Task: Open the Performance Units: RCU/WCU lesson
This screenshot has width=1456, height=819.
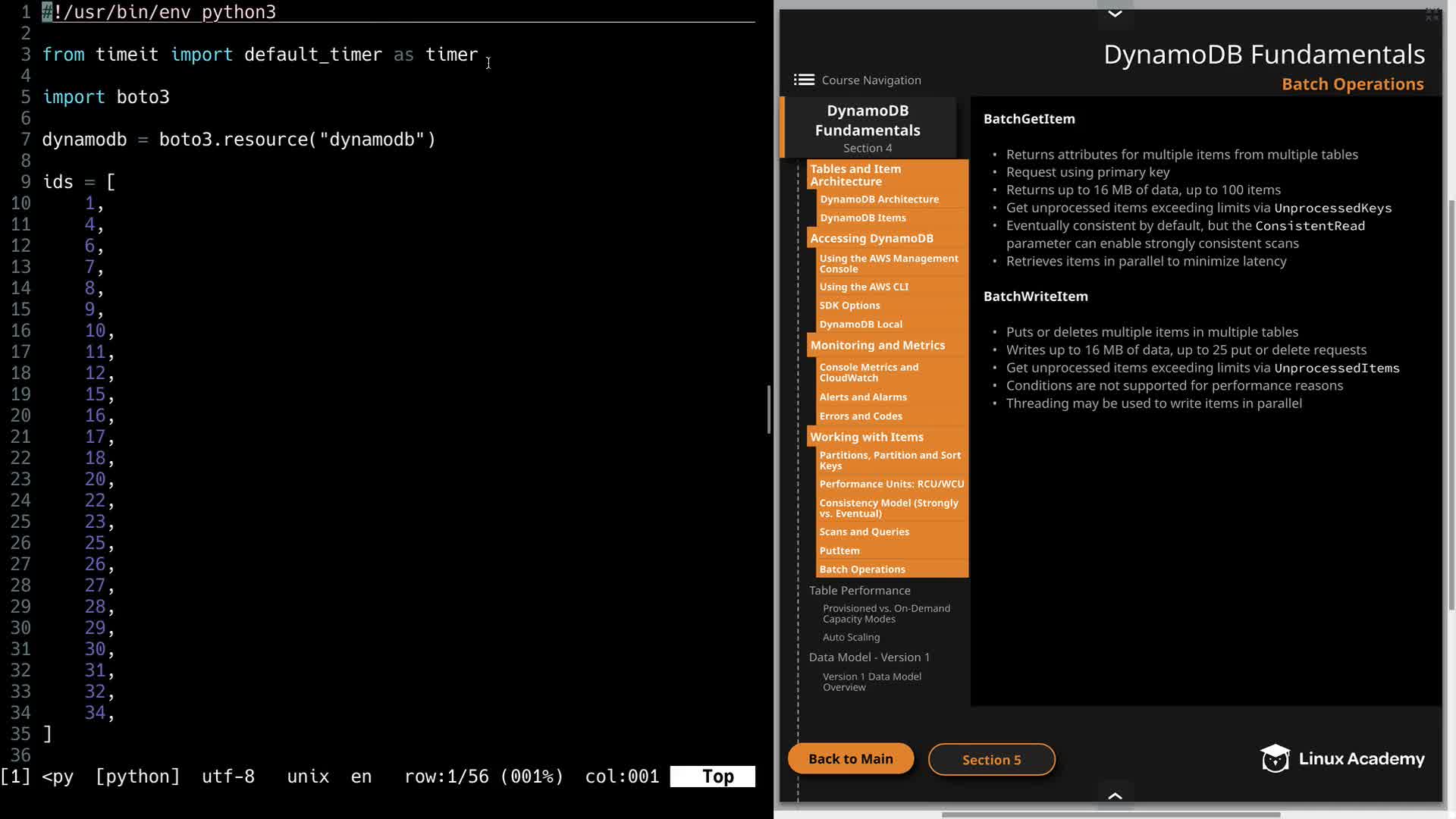Action: [891, 484]
